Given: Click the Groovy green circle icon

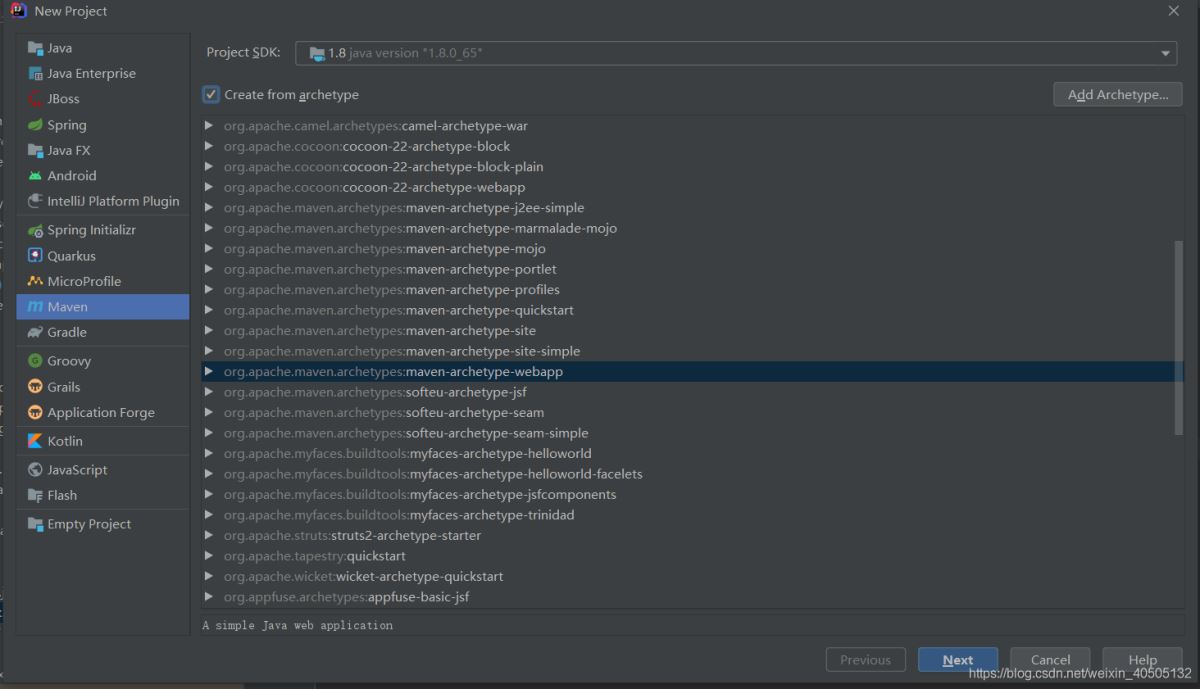Looking at the screenshot, I should [x=35, y=361].
